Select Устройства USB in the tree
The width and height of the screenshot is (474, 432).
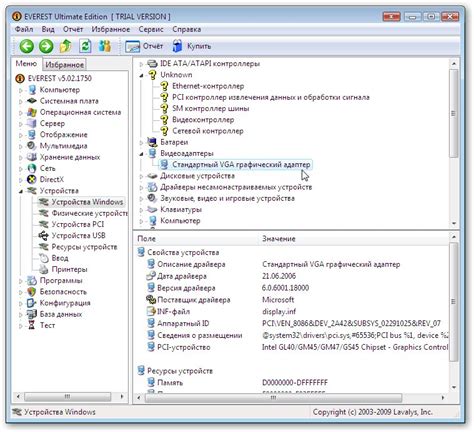(78, 235)
